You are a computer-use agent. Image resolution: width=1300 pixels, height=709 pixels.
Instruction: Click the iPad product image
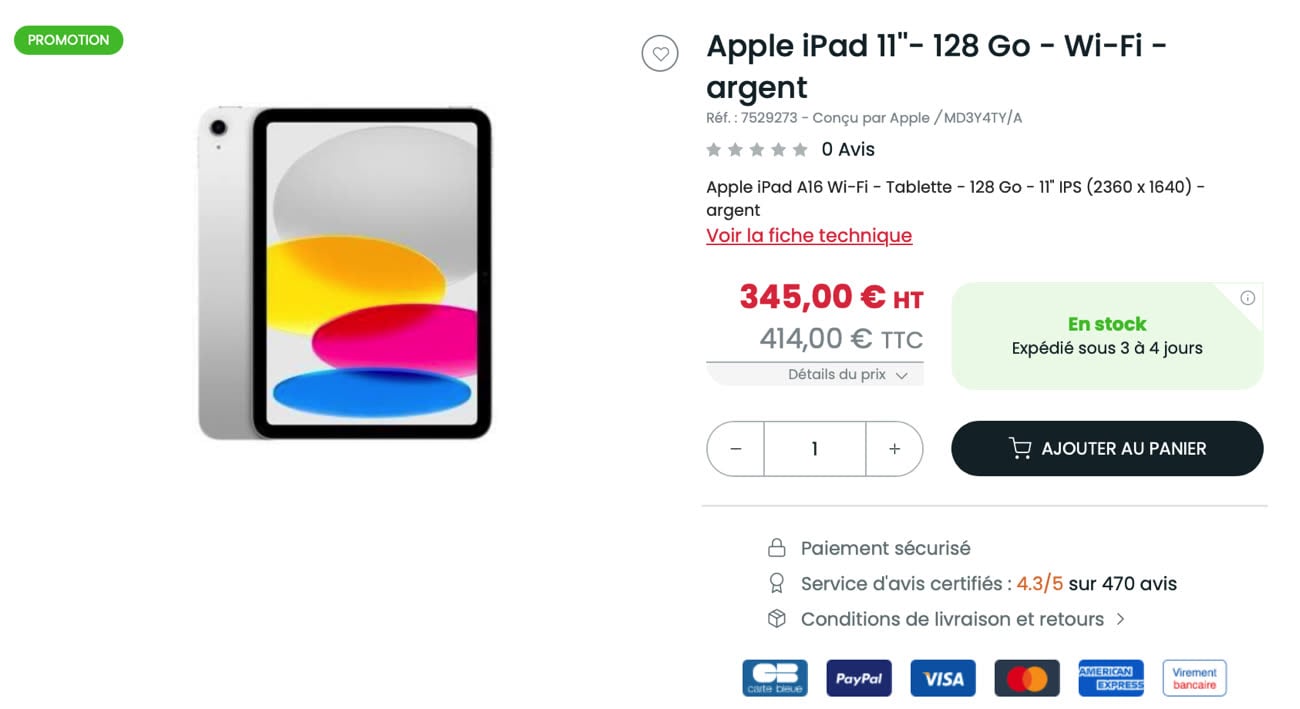pos(345,273)
